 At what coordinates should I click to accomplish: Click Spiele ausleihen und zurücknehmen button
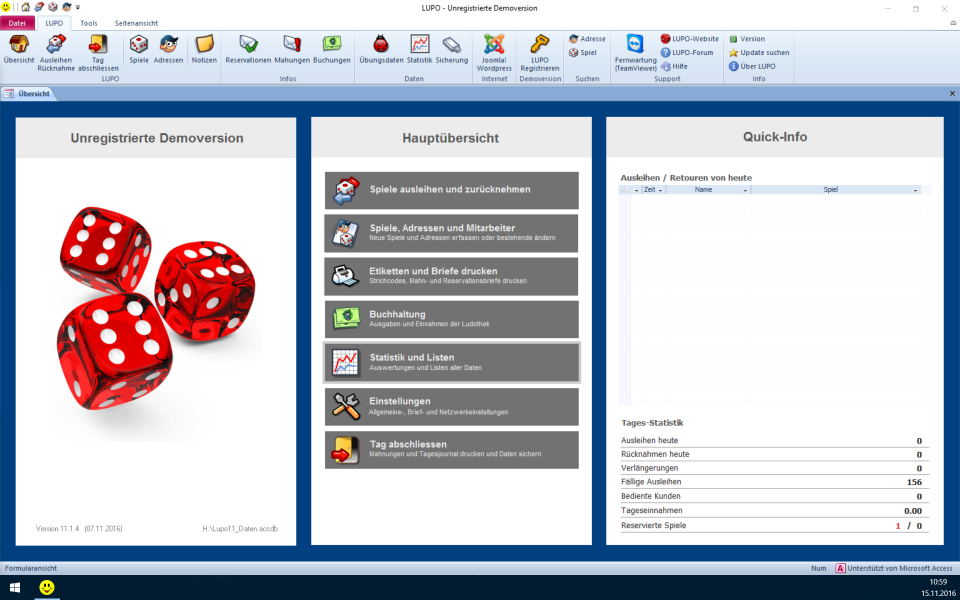452,190
